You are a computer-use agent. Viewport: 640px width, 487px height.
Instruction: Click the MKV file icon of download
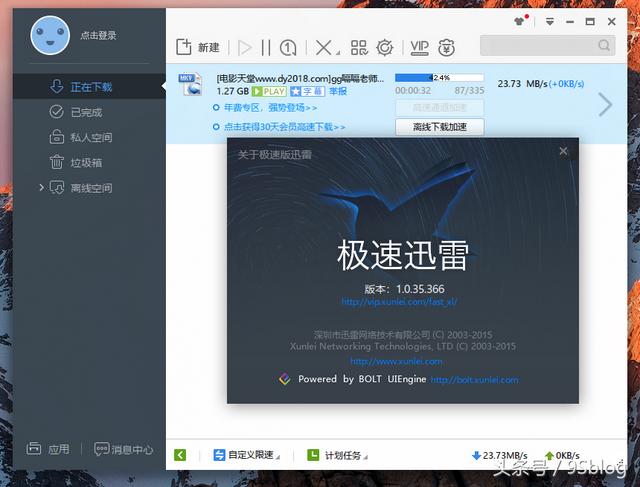tap(190, 84)
